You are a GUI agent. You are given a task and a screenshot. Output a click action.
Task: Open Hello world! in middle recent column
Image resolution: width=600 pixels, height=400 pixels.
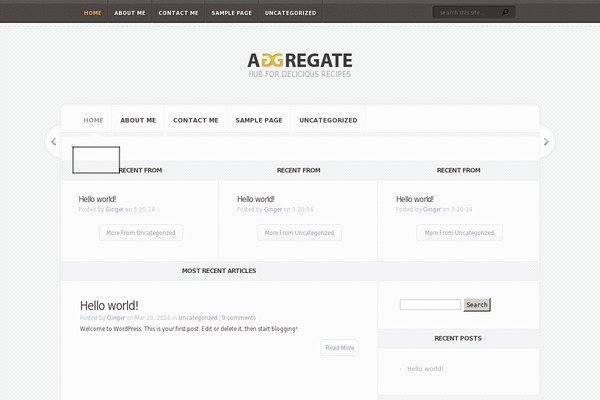click(x=256, y=199)
